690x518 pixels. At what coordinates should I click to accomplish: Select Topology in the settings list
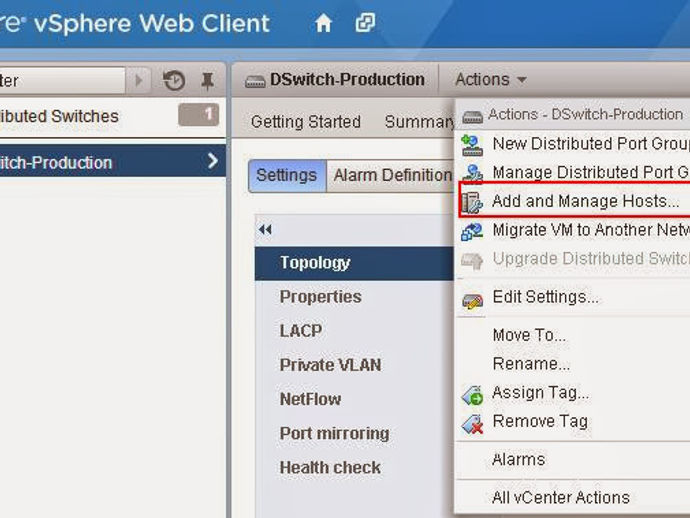click(354, 263)
